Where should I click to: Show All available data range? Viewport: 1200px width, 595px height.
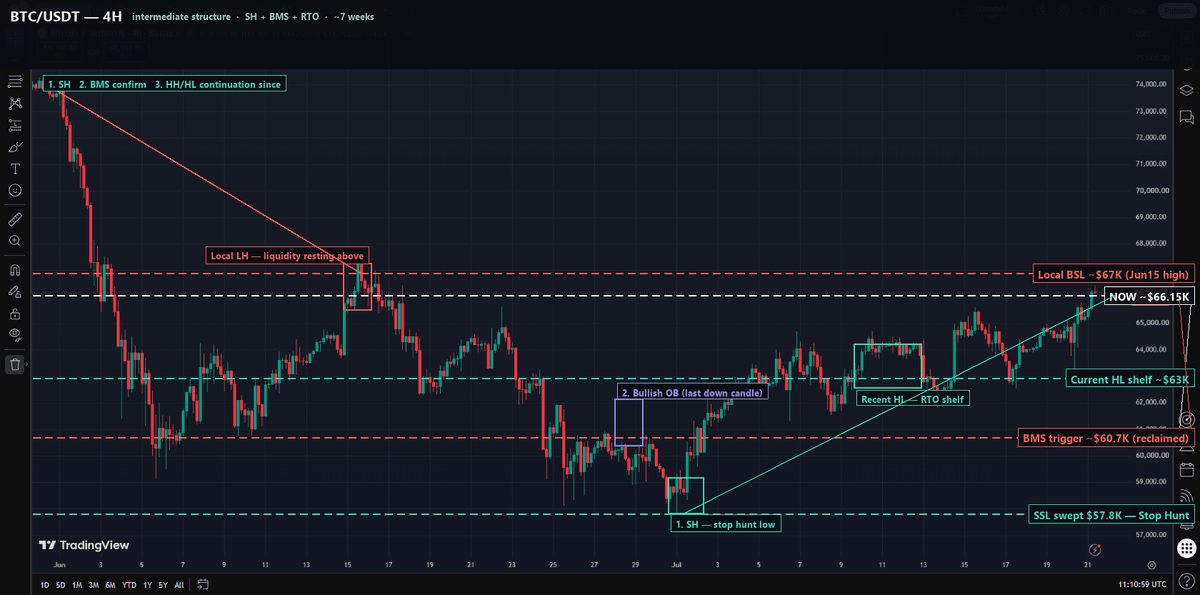(178, 584)
